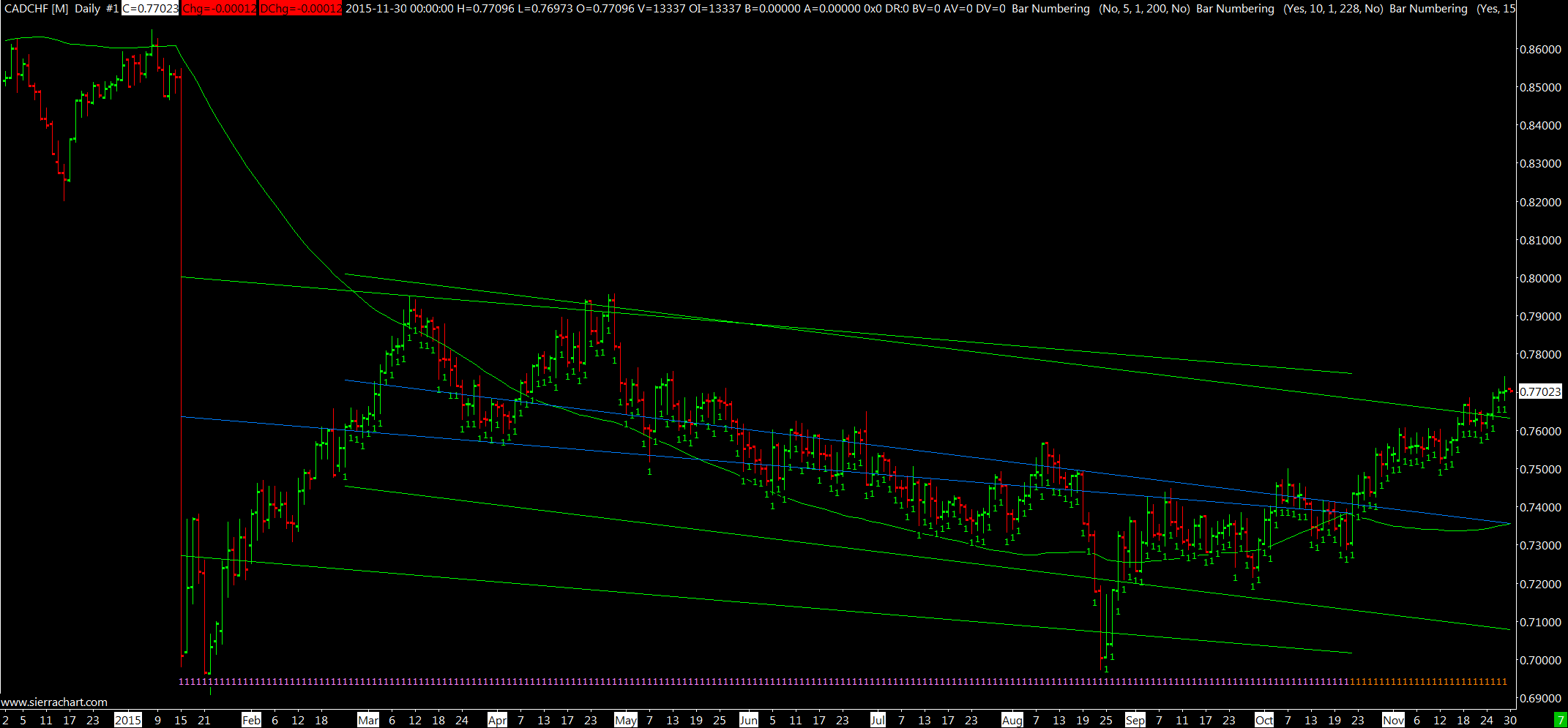Click the H=0.77096 high value
1568x728 pixels.
click(x=485, y=9)
